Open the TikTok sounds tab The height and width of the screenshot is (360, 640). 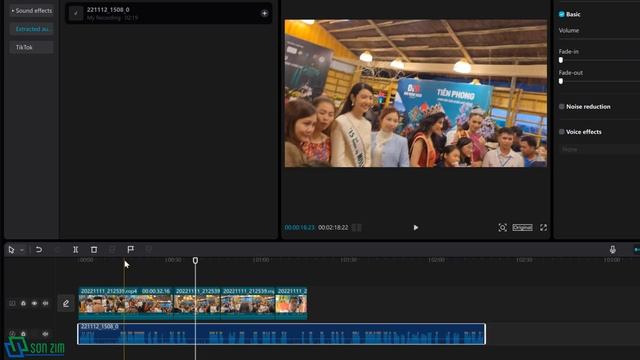click(x=31, y=47)
